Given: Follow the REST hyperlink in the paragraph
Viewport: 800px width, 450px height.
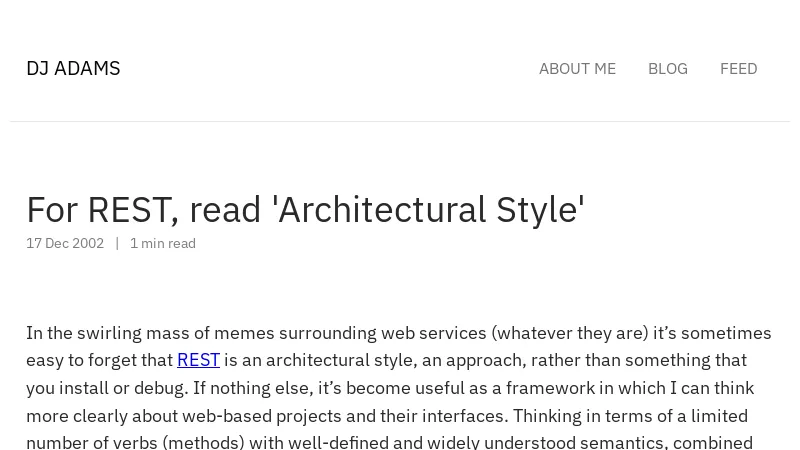Looking at the screenshot, I should [x=198, y=360].
